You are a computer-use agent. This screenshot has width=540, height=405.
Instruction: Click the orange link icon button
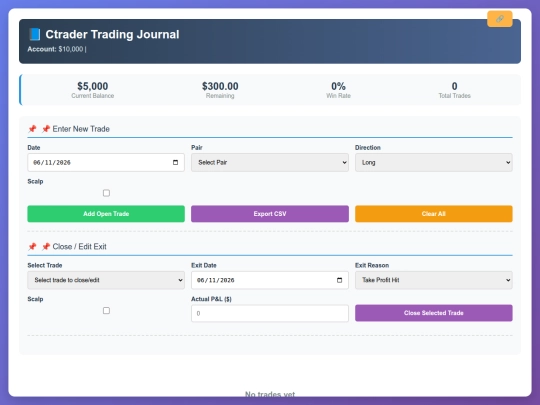tap(499, 19)
